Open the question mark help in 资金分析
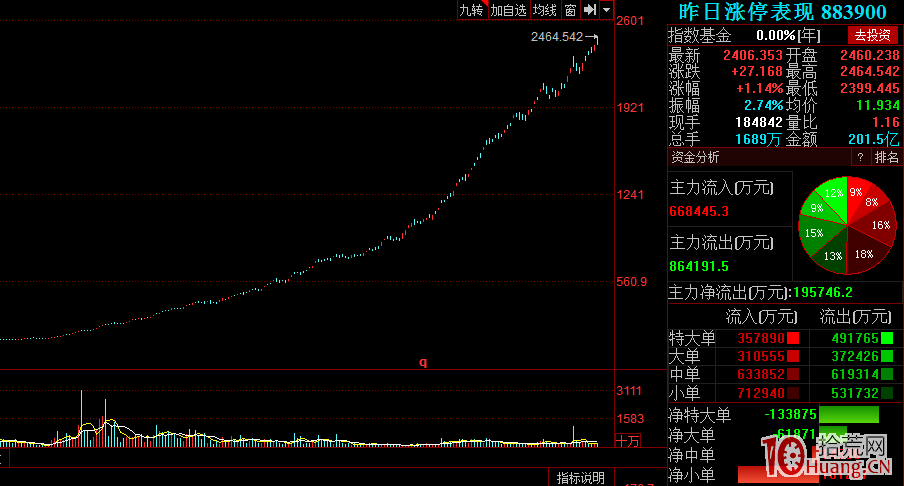904x486 pixels. (x=860, y=157)
